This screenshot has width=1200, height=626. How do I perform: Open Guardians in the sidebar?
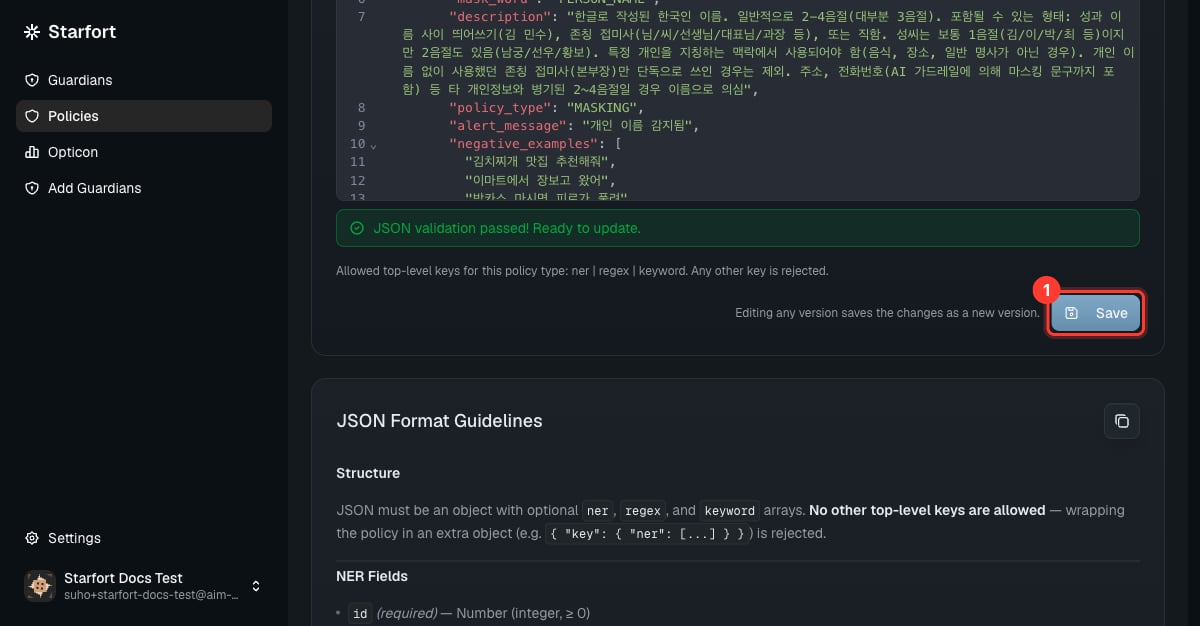pos(144,80)
